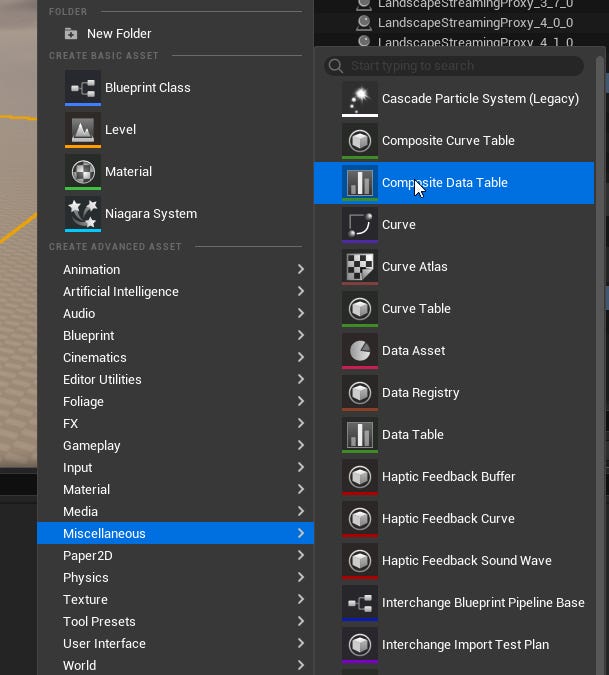Choose Data Registry from the list
Screen dimensions: 609x675
click(x=454, y=393)
